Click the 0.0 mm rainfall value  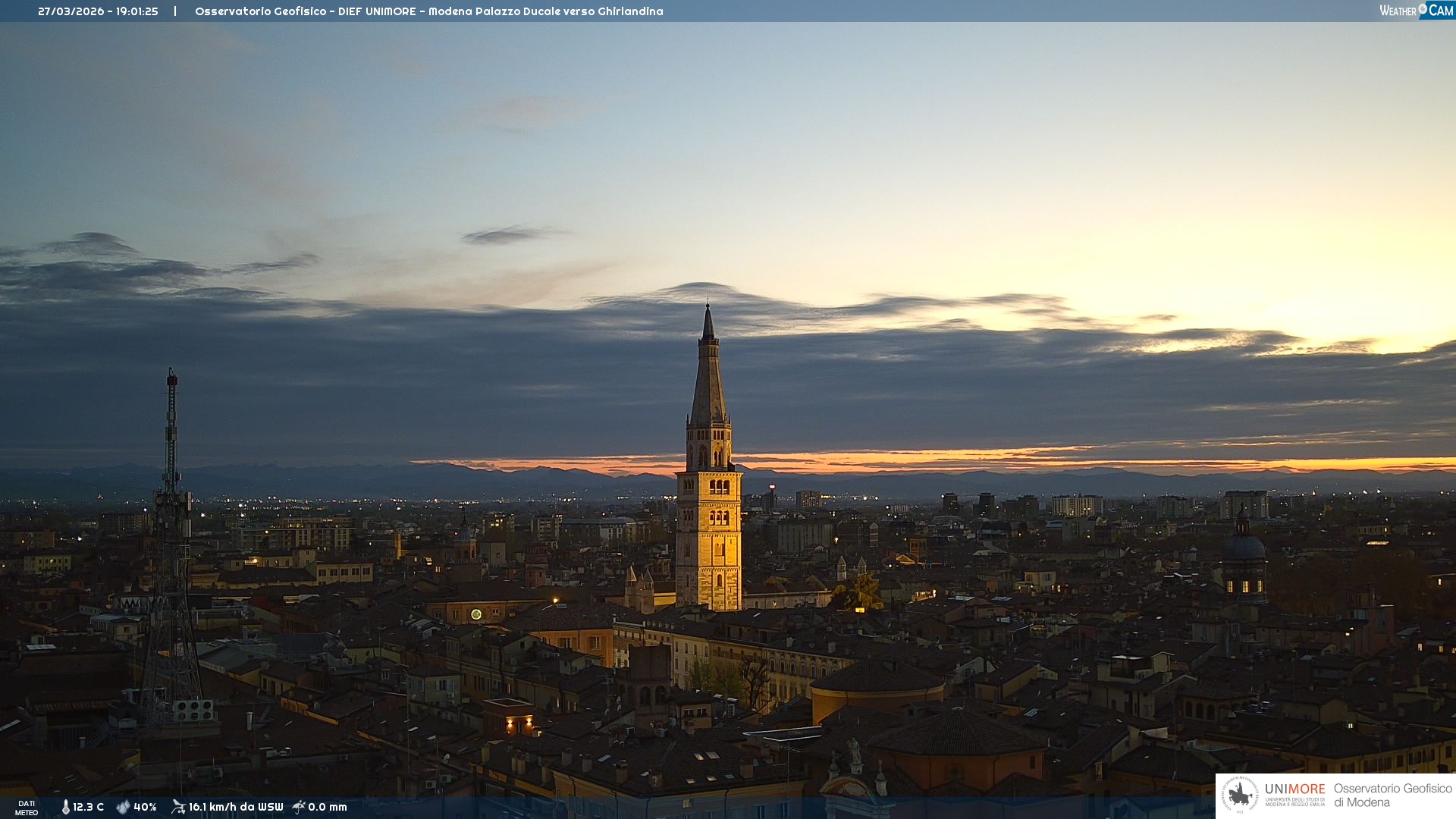tap(328, 807)
